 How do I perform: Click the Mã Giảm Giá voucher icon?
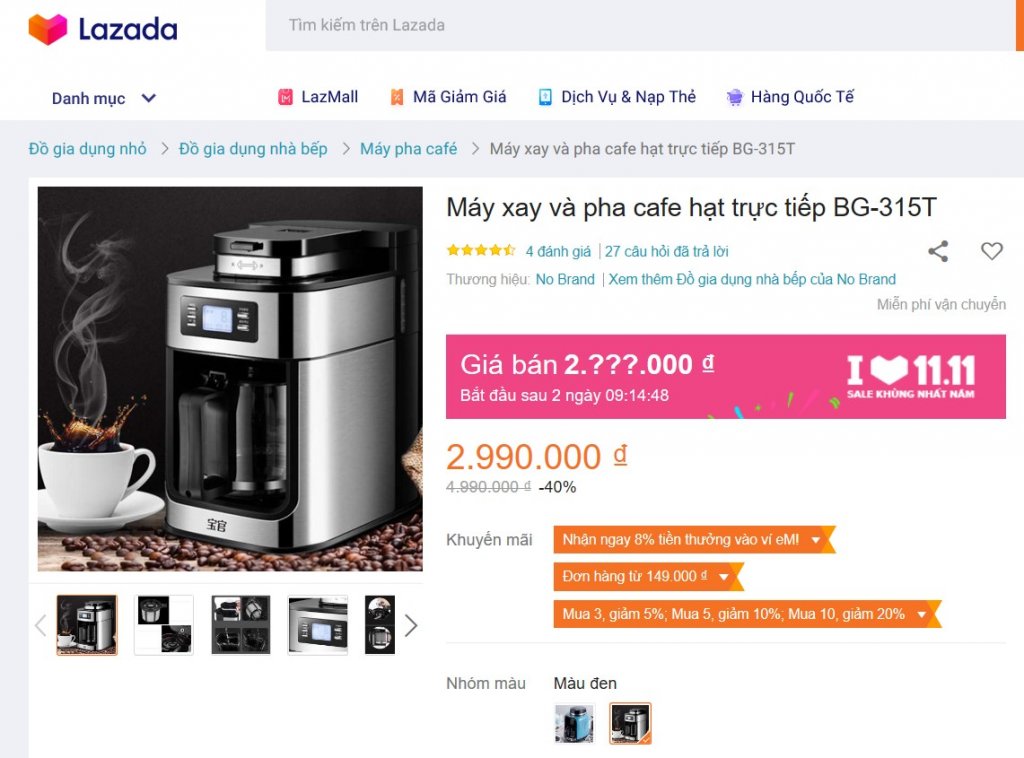point(396,97)
